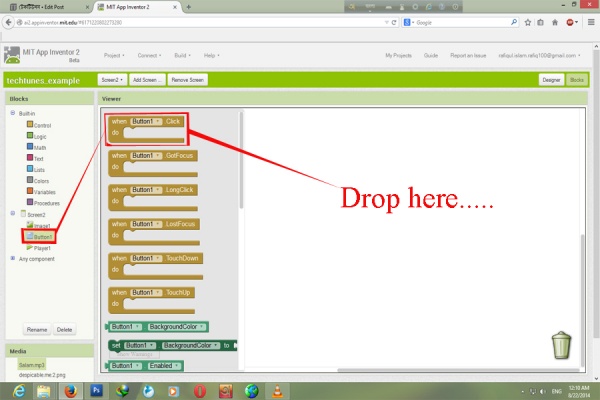
Task: Switch to Blocks view
Action: click(577, 80)
